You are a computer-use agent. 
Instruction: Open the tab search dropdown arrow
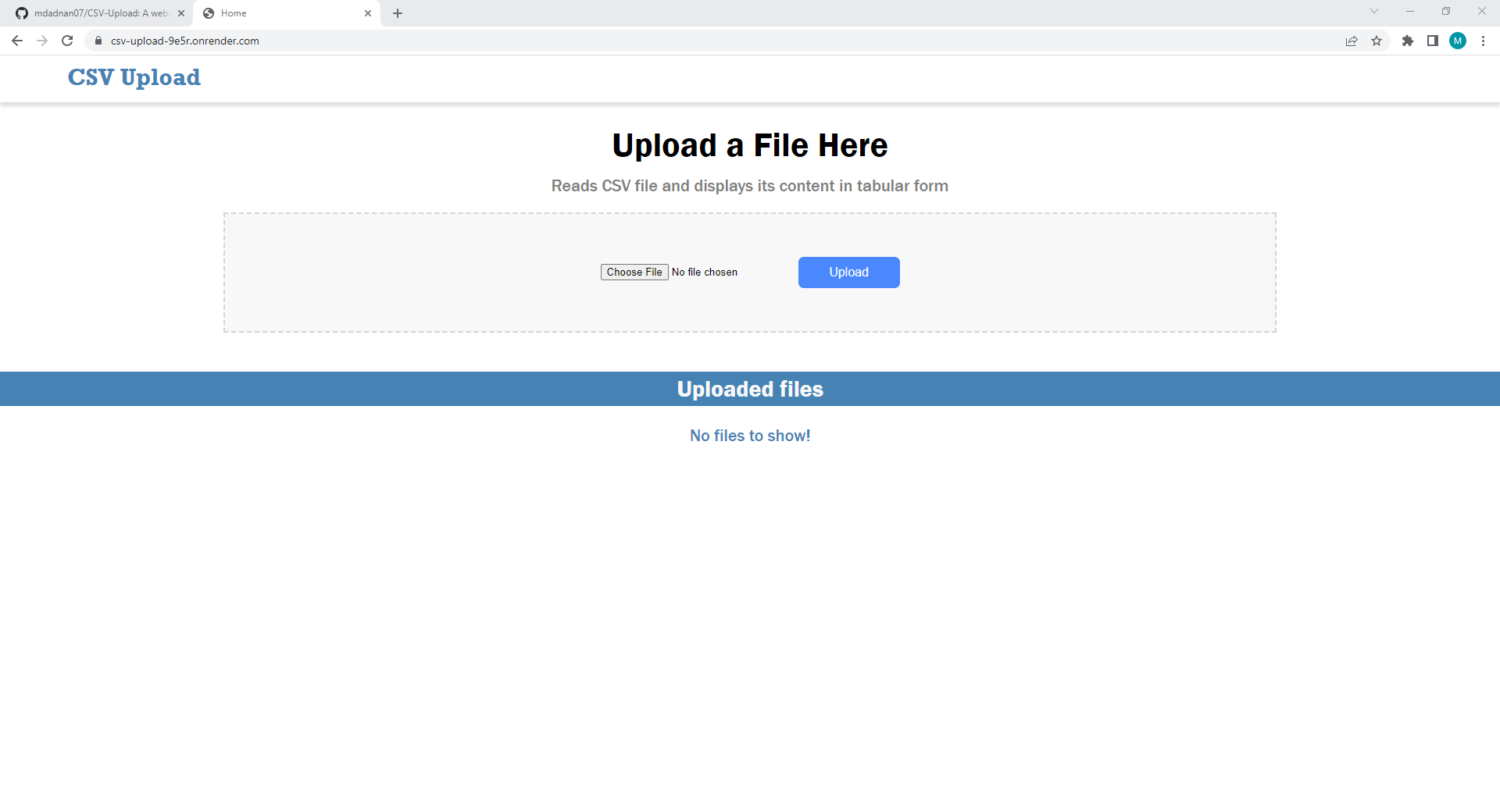(1373, 11)
